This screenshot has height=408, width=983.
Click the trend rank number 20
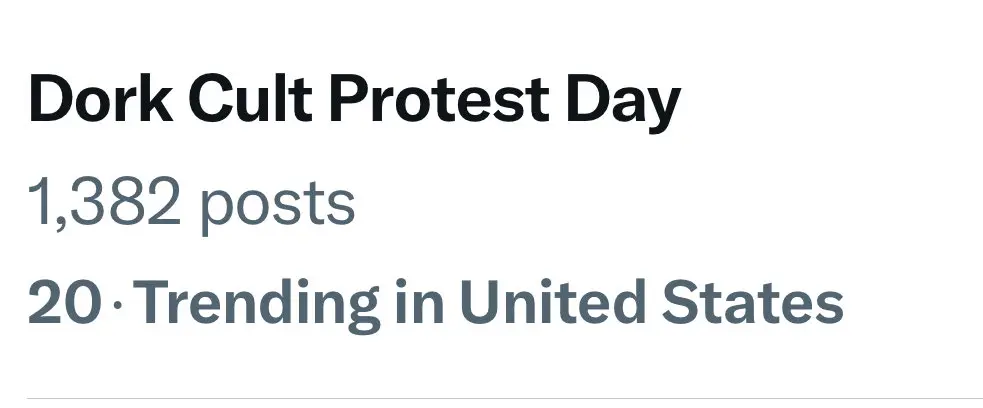click(63, 304)
